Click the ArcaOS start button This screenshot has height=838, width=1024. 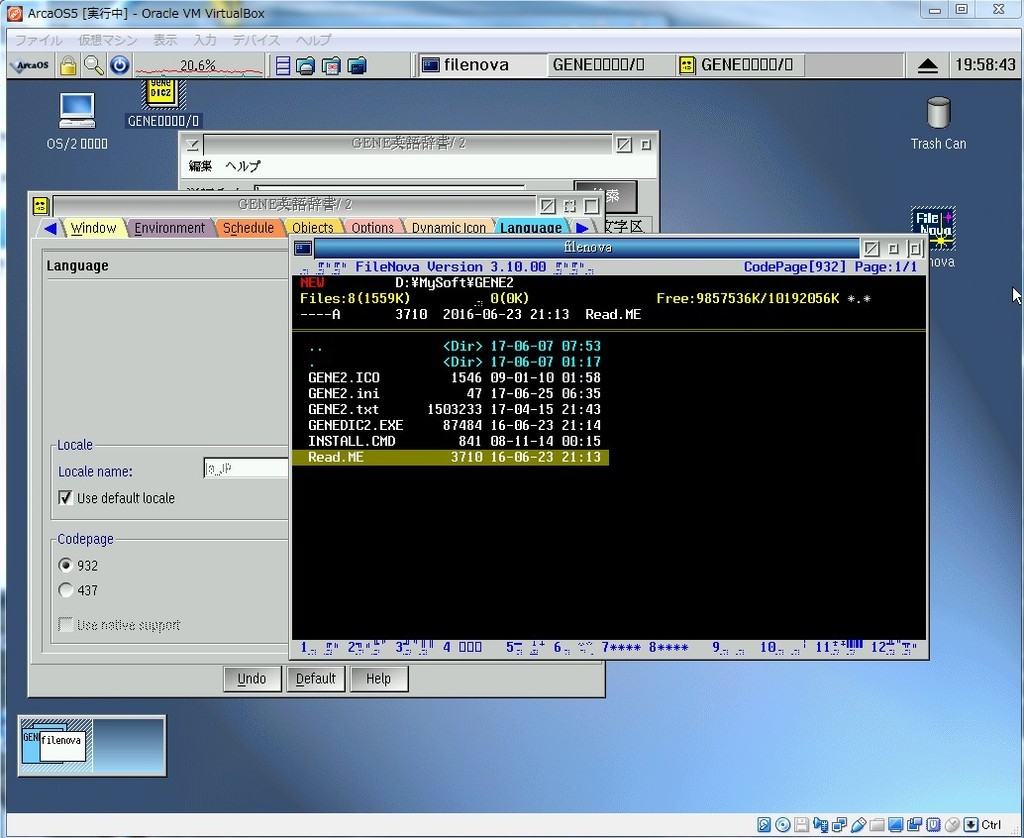31,65
